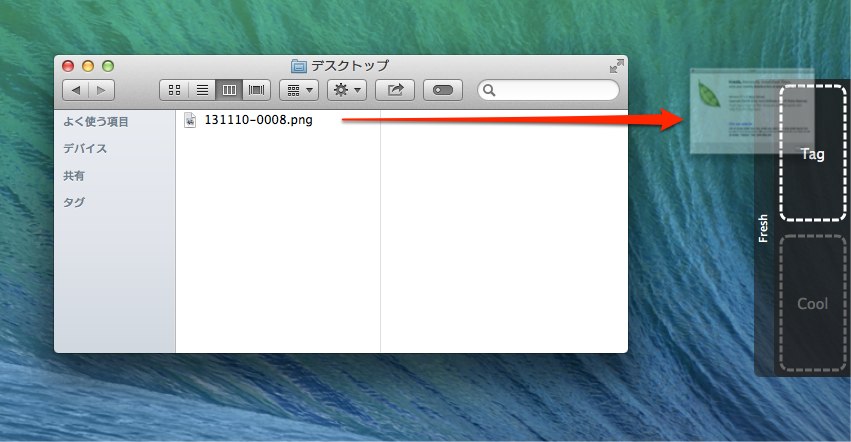Viewport: 851px width, 442px height.
Task: Switch Finder to Cover Flow view
Action: pos(257,90)
